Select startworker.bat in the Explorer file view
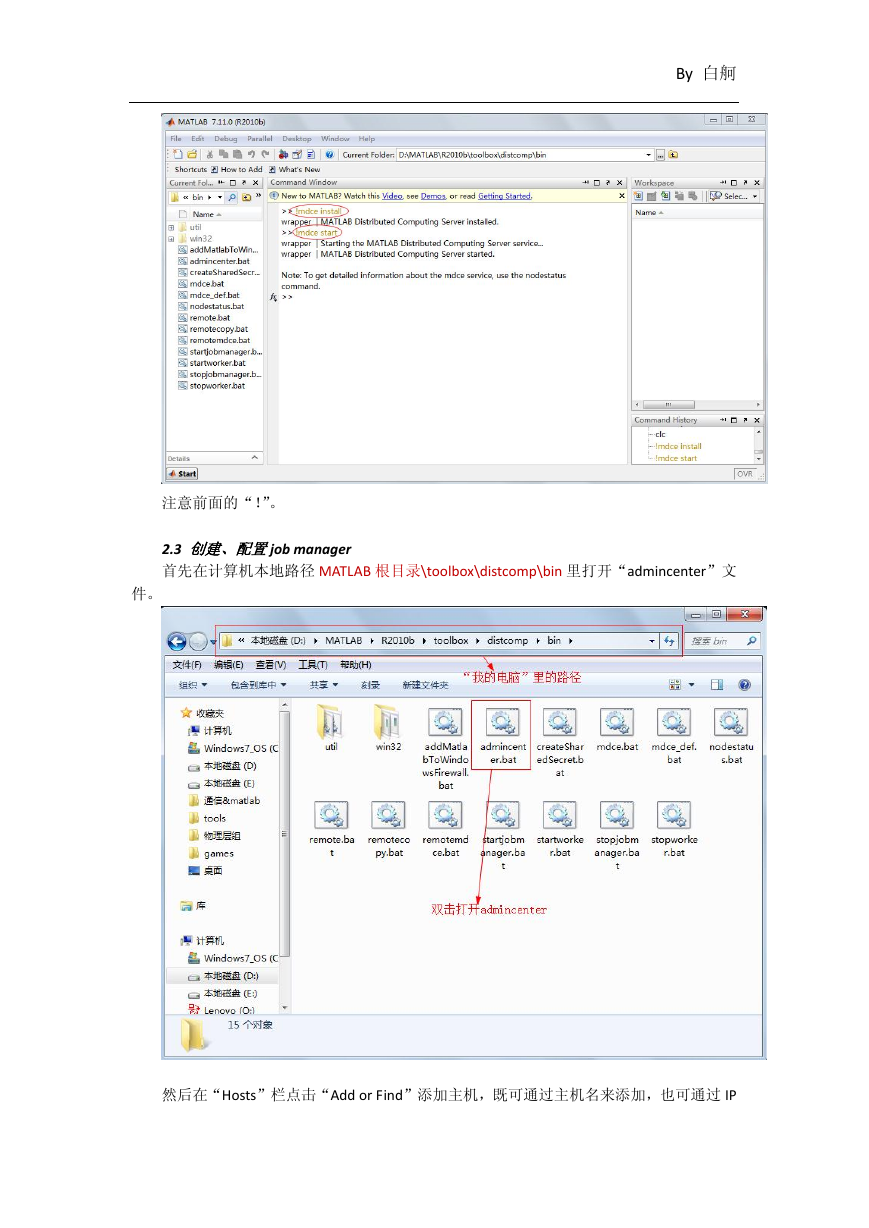Image resolution: width=869 pixels, height=1228 pixels. tap(560, 829)
